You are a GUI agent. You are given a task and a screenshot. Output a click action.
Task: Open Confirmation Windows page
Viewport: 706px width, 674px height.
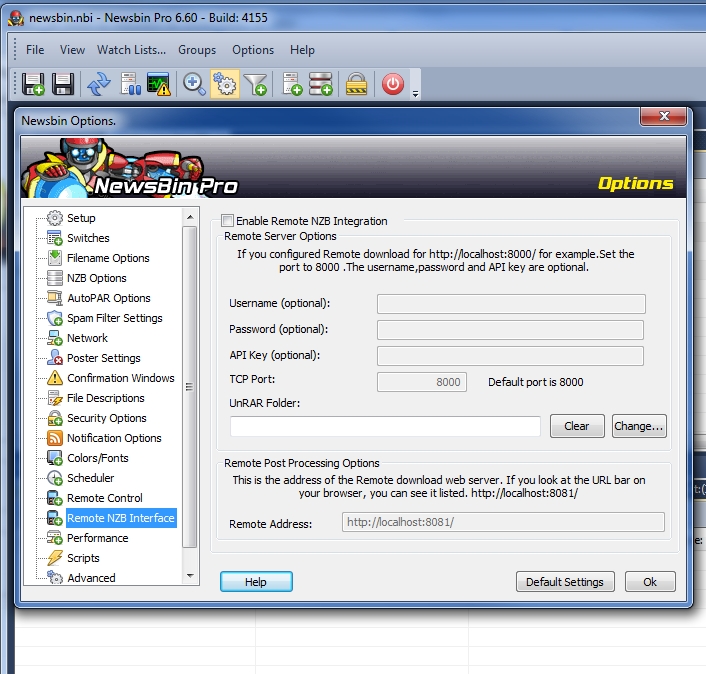(121, 378)
